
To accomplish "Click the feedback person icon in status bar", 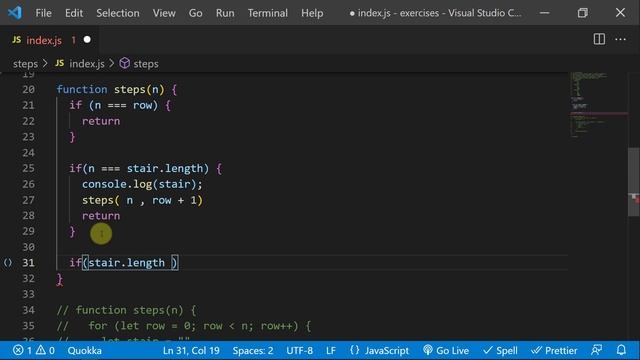I will pos(596,350).
